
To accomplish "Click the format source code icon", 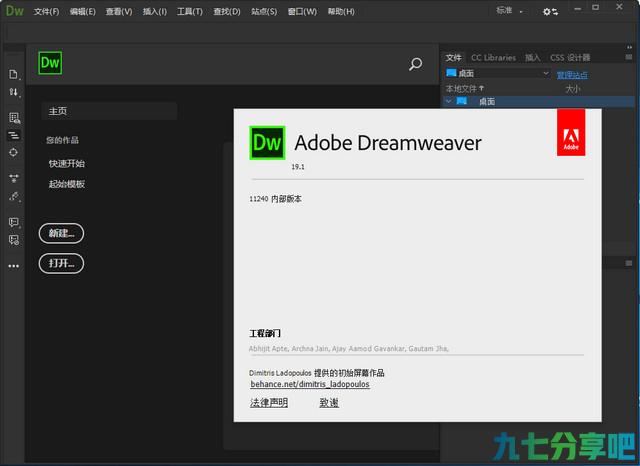I will (14, 135).
